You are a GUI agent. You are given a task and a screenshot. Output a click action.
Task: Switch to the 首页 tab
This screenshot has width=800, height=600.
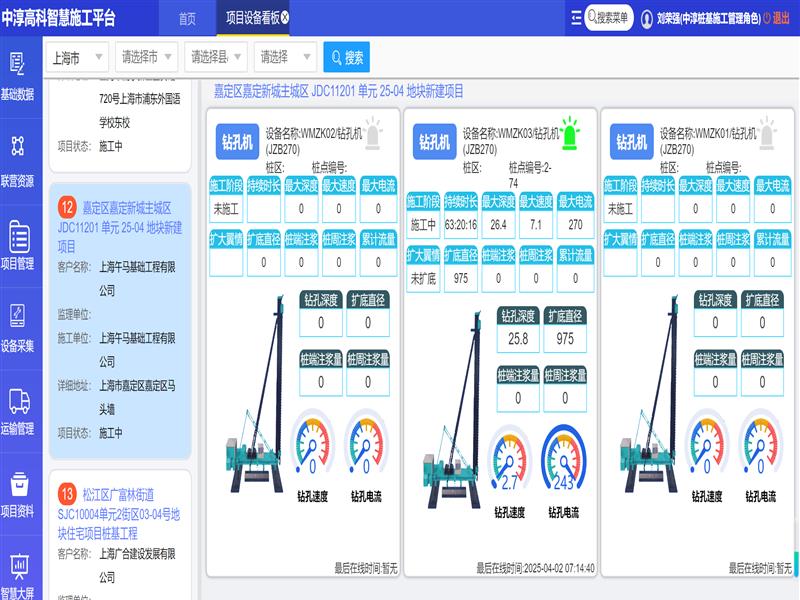click(187, 18)
